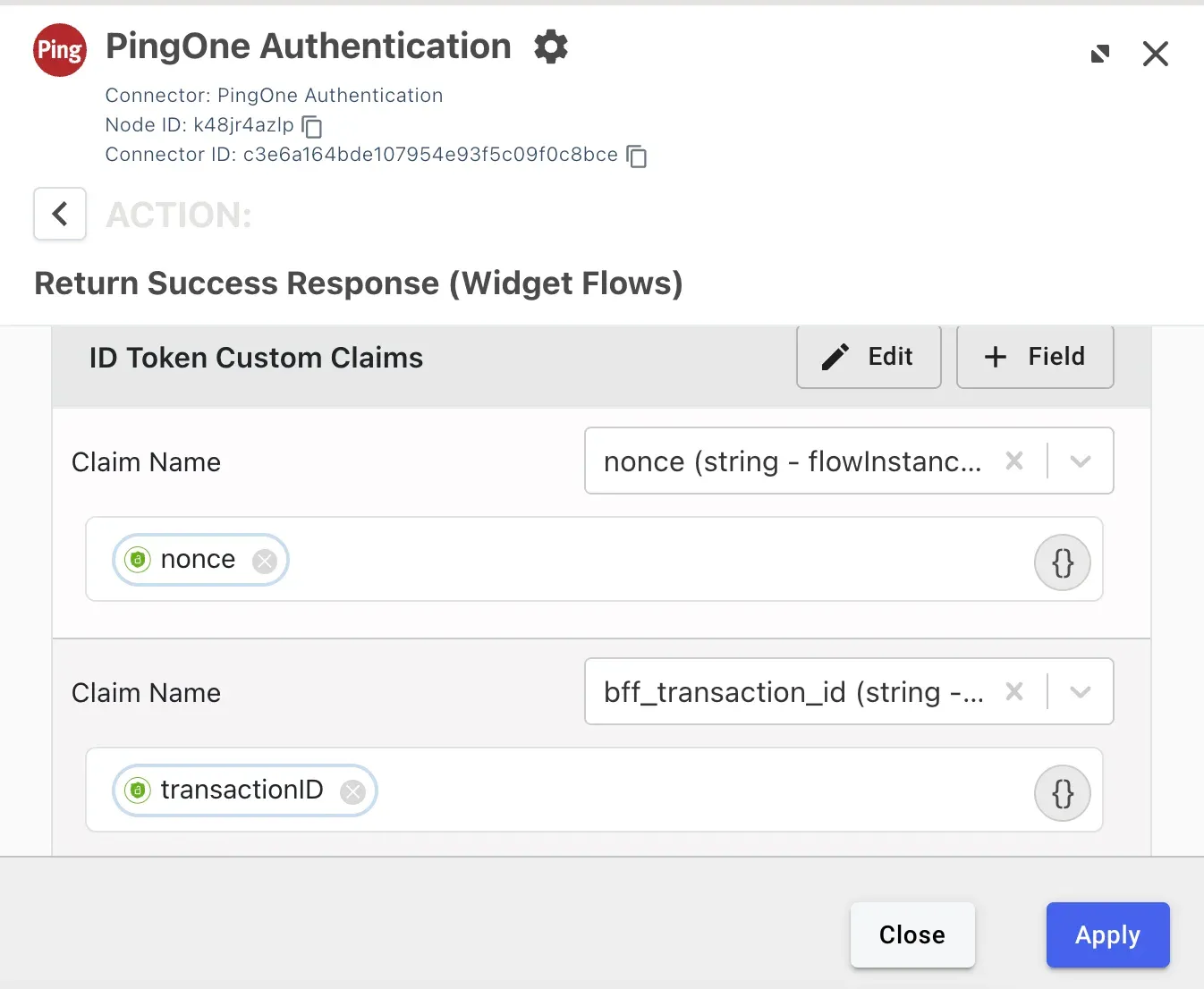Image resolution: width=1204 pixels, height=989 pixels.
Task: Open variable picker braces for transactionID value
Action: point(1063,794)
